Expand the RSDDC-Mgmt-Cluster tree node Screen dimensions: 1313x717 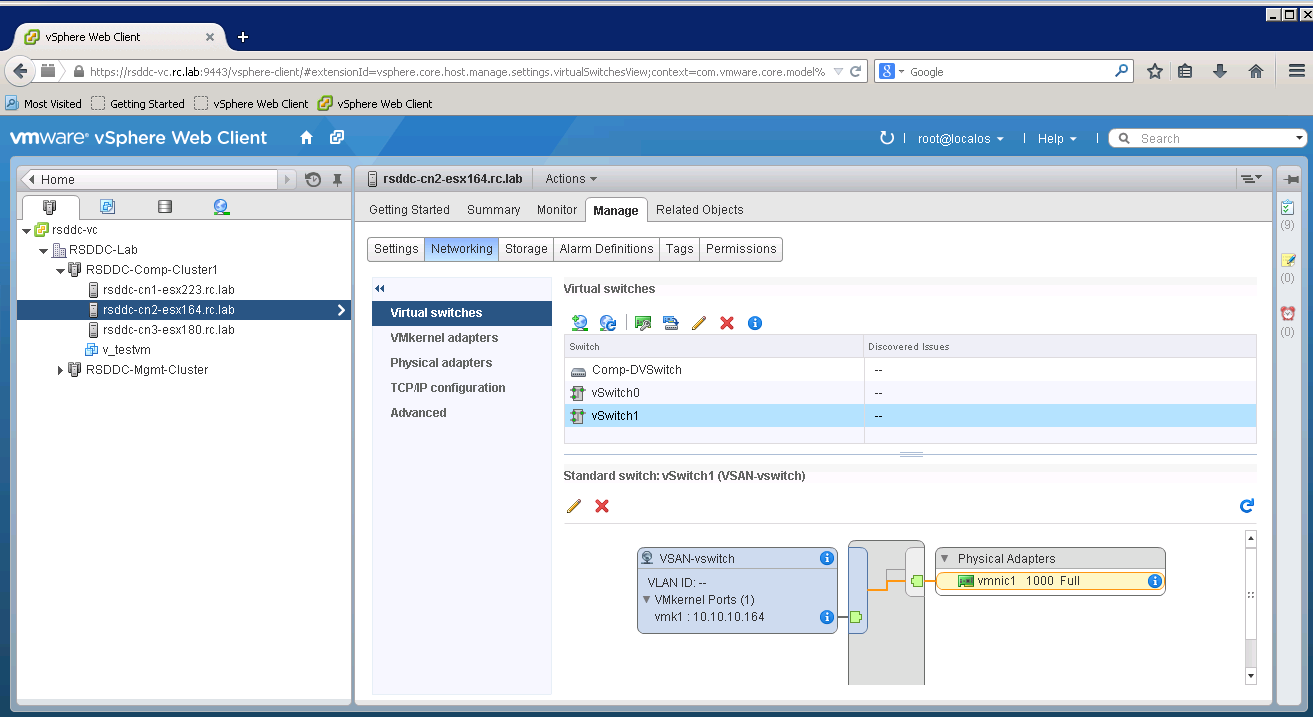[60, 370]
